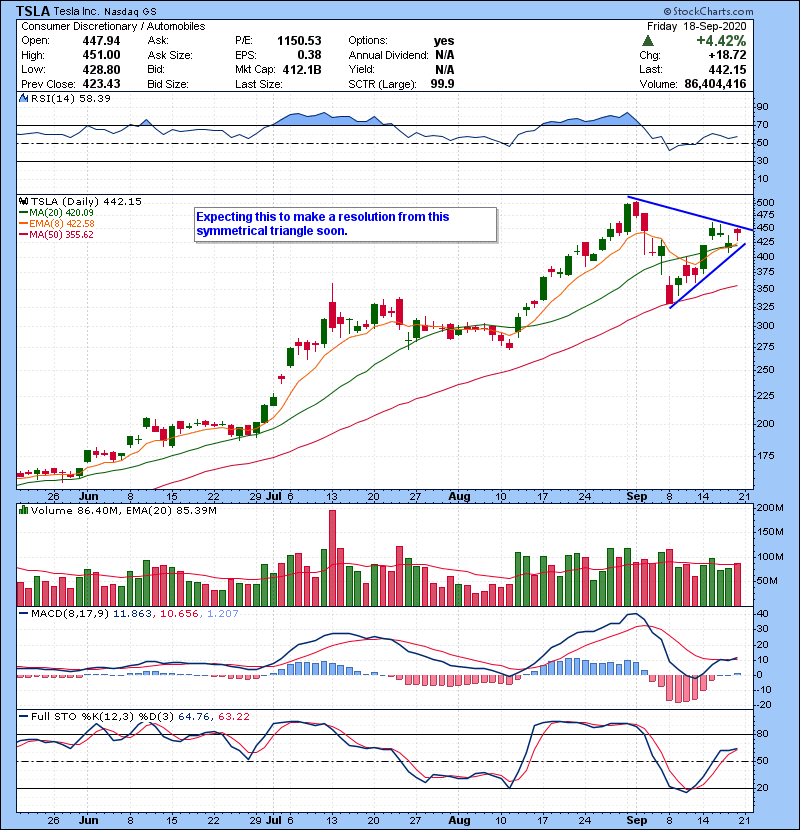Click the Nasdaq GS exchange label

click(x=130, y=11)
